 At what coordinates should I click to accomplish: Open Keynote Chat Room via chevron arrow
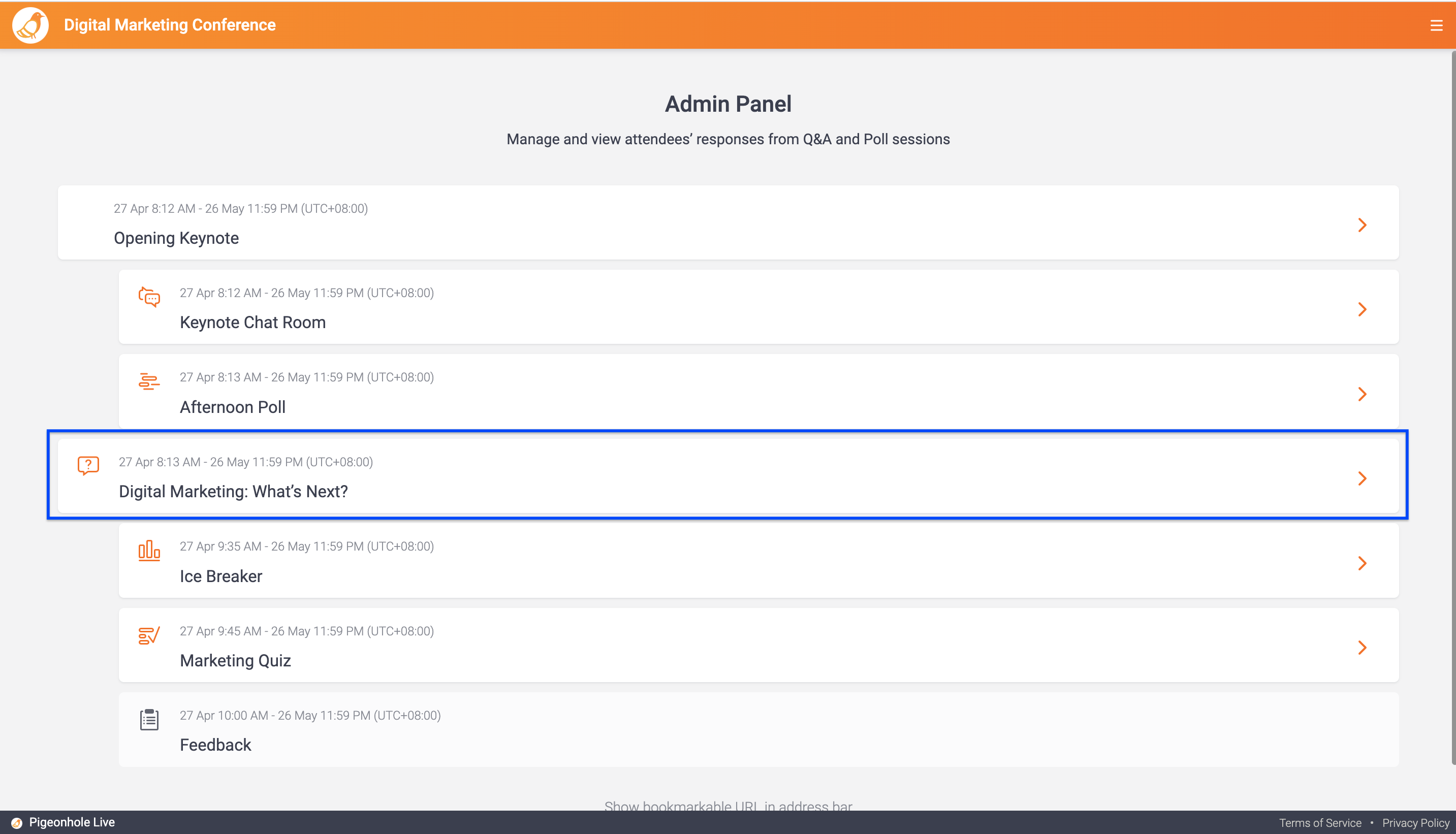pyautogui.click(x=1362, y=309)
